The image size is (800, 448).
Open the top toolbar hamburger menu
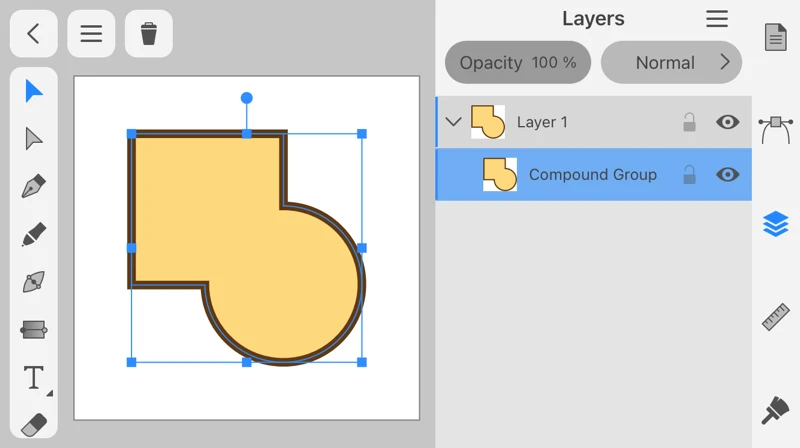click(x=91, y=34)
